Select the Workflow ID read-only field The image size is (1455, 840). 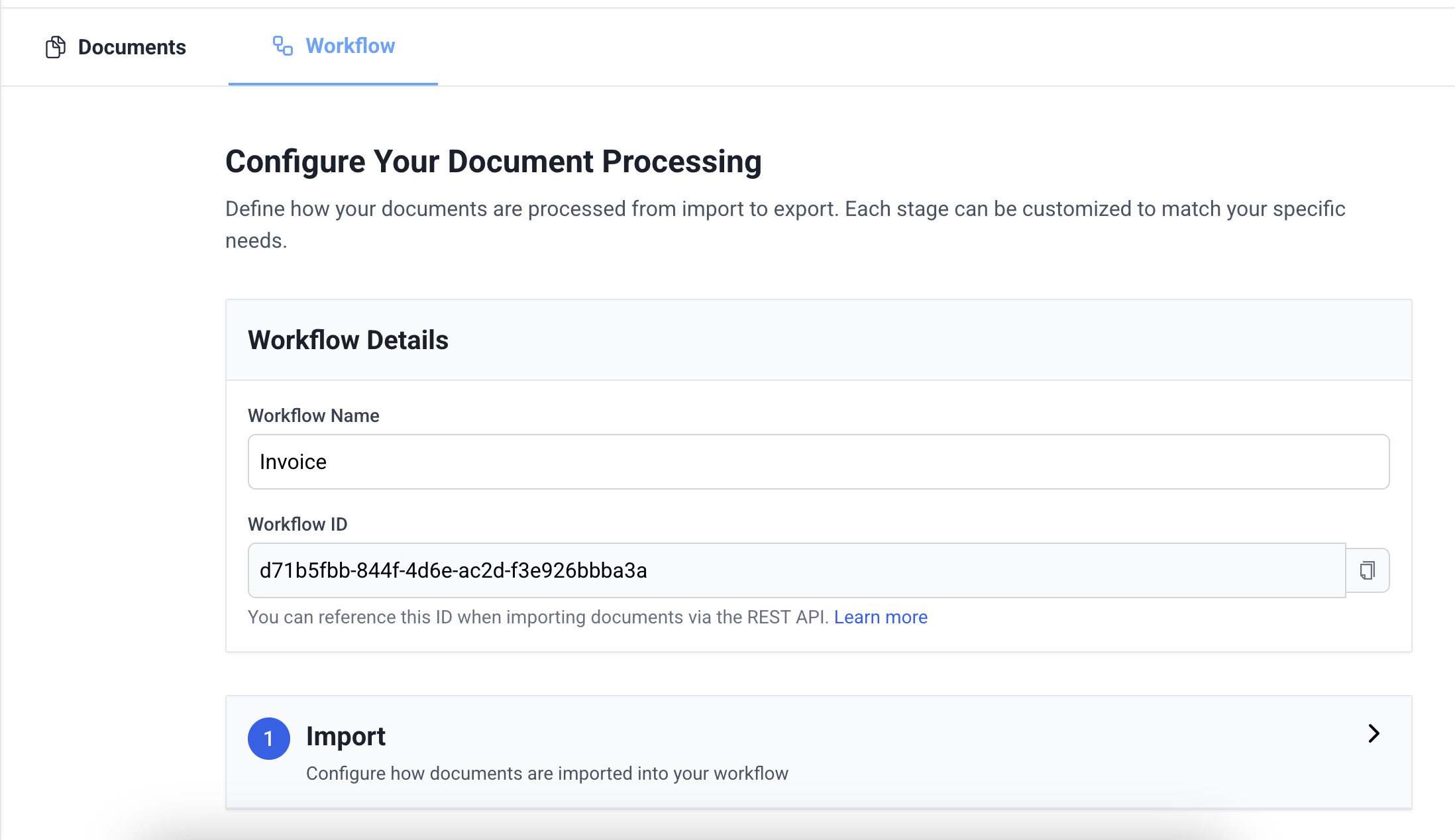click(797, 570)
